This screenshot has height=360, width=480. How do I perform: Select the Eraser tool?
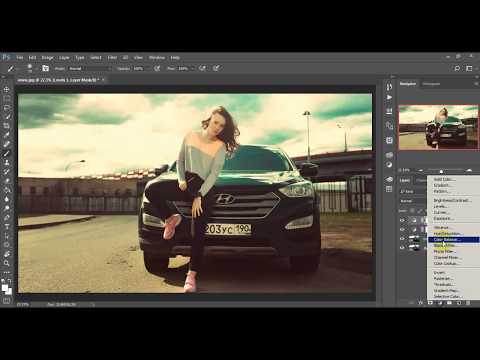coord(6,181)
